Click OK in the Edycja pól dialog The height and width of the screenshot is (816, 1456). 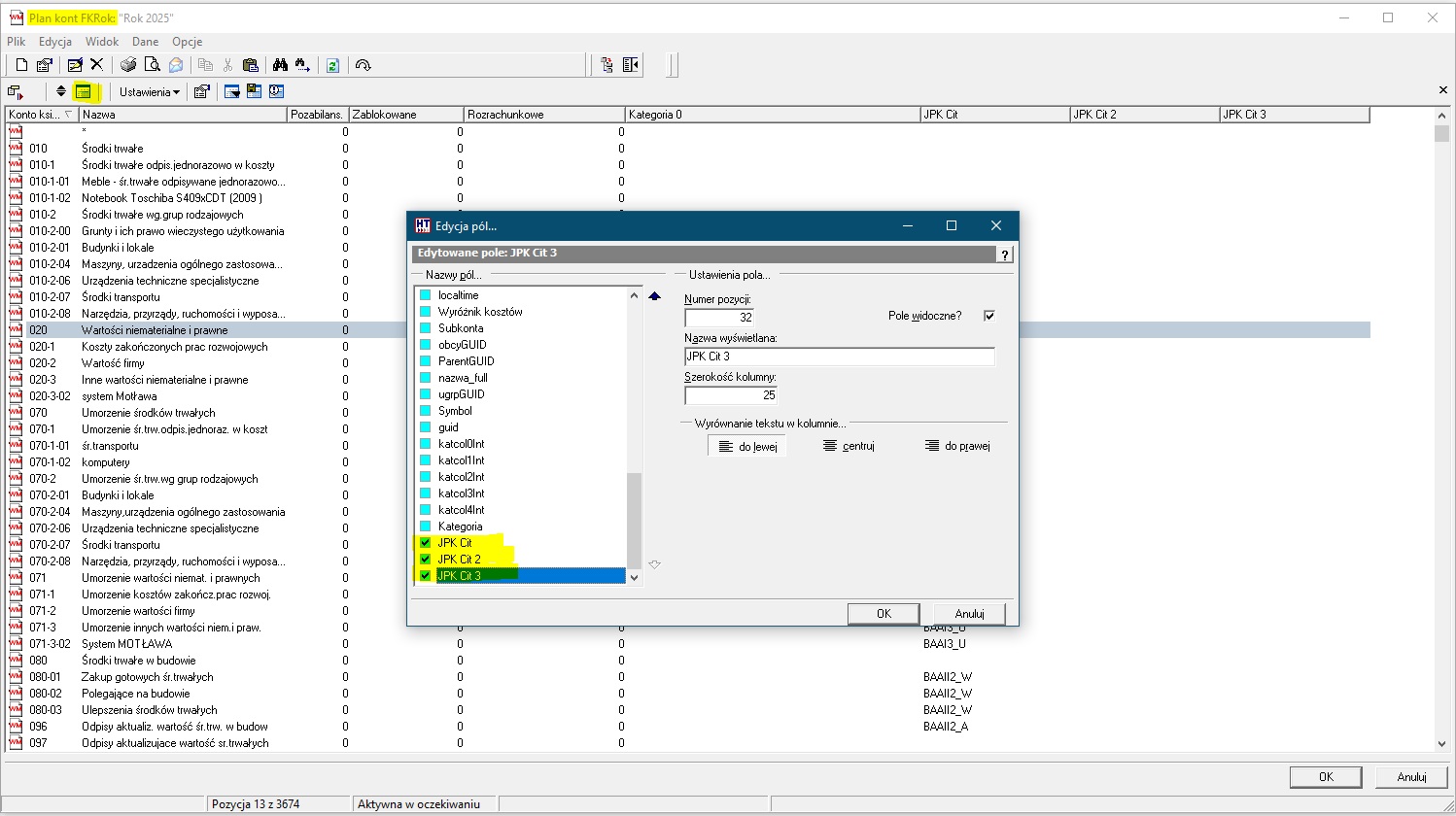click(883, 613)
